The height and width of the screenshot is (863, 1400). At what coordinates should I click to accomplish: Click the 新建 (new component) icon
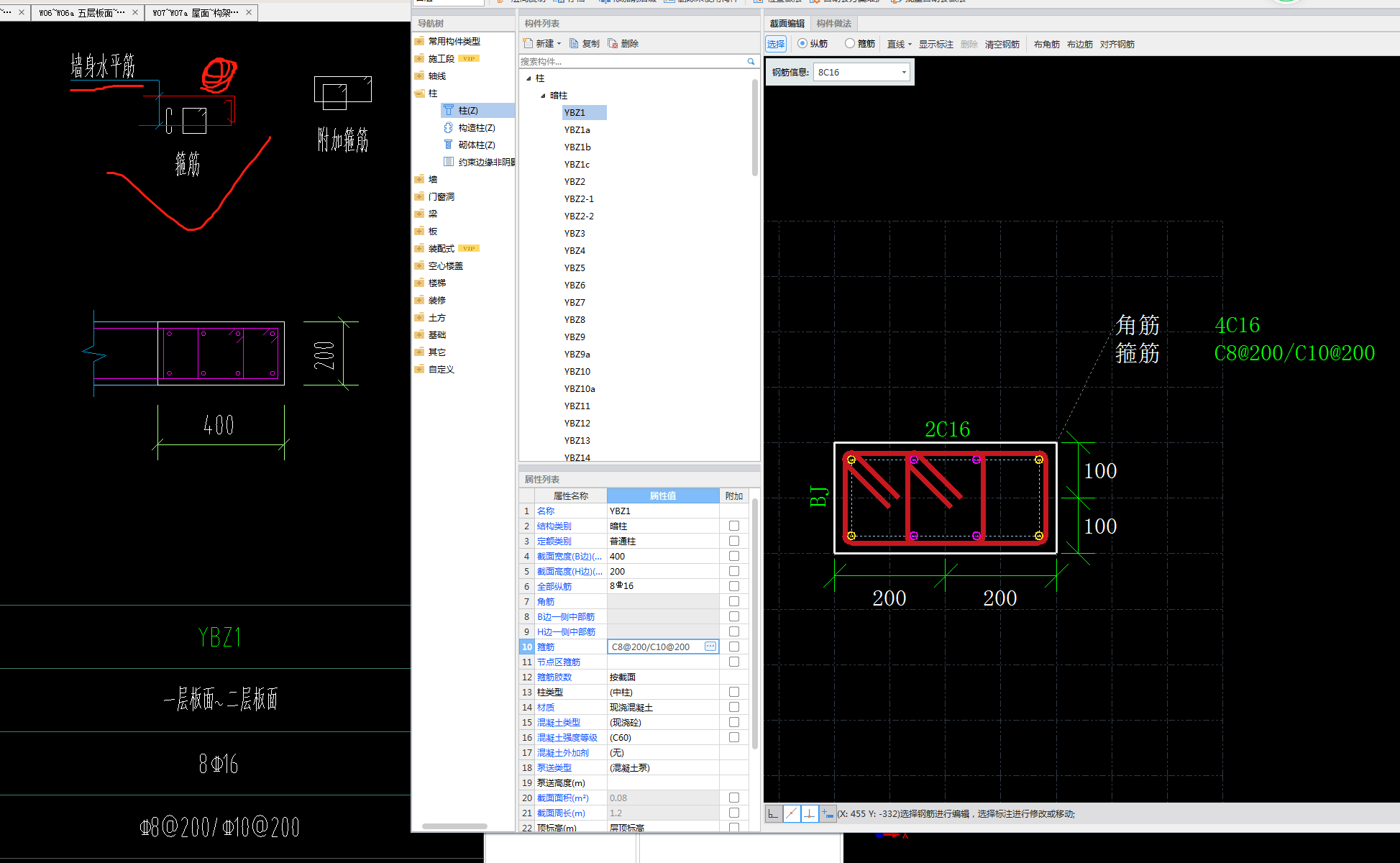(x=528, y=43)
